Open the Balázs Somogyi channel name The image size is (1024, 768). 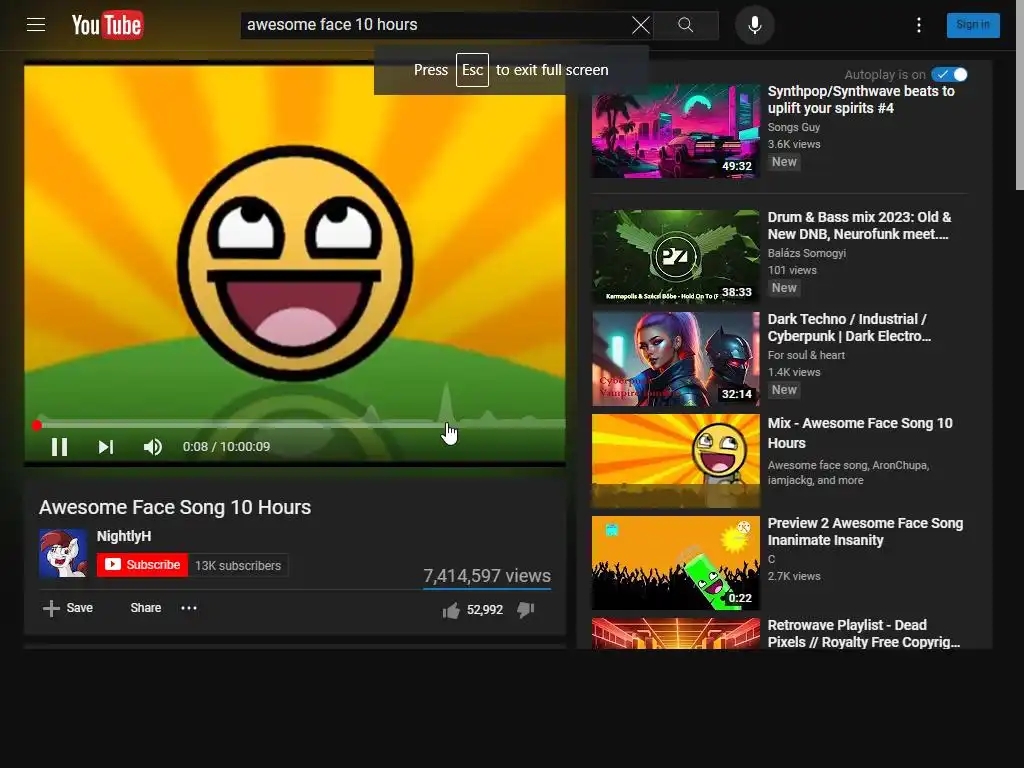(x=807, y=253)
